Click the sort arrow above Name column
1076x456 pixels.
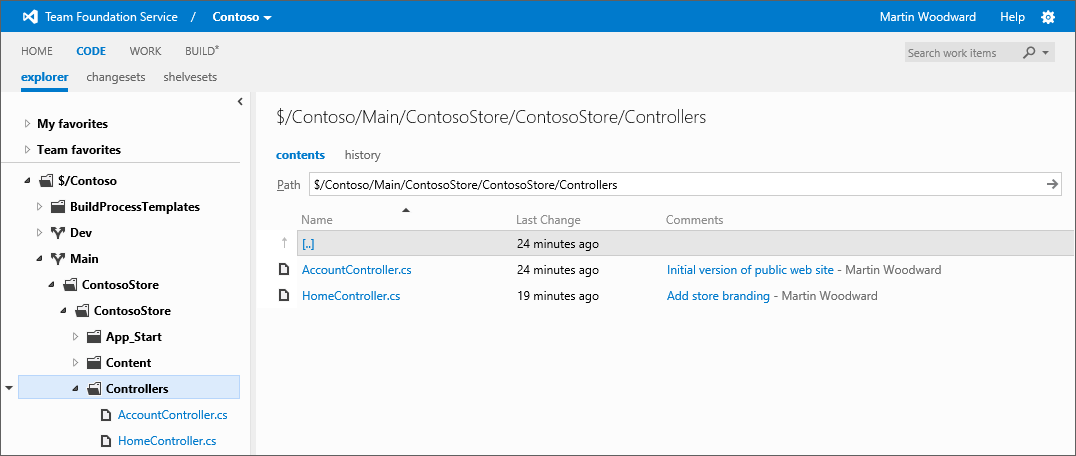[x=406, y=210]
